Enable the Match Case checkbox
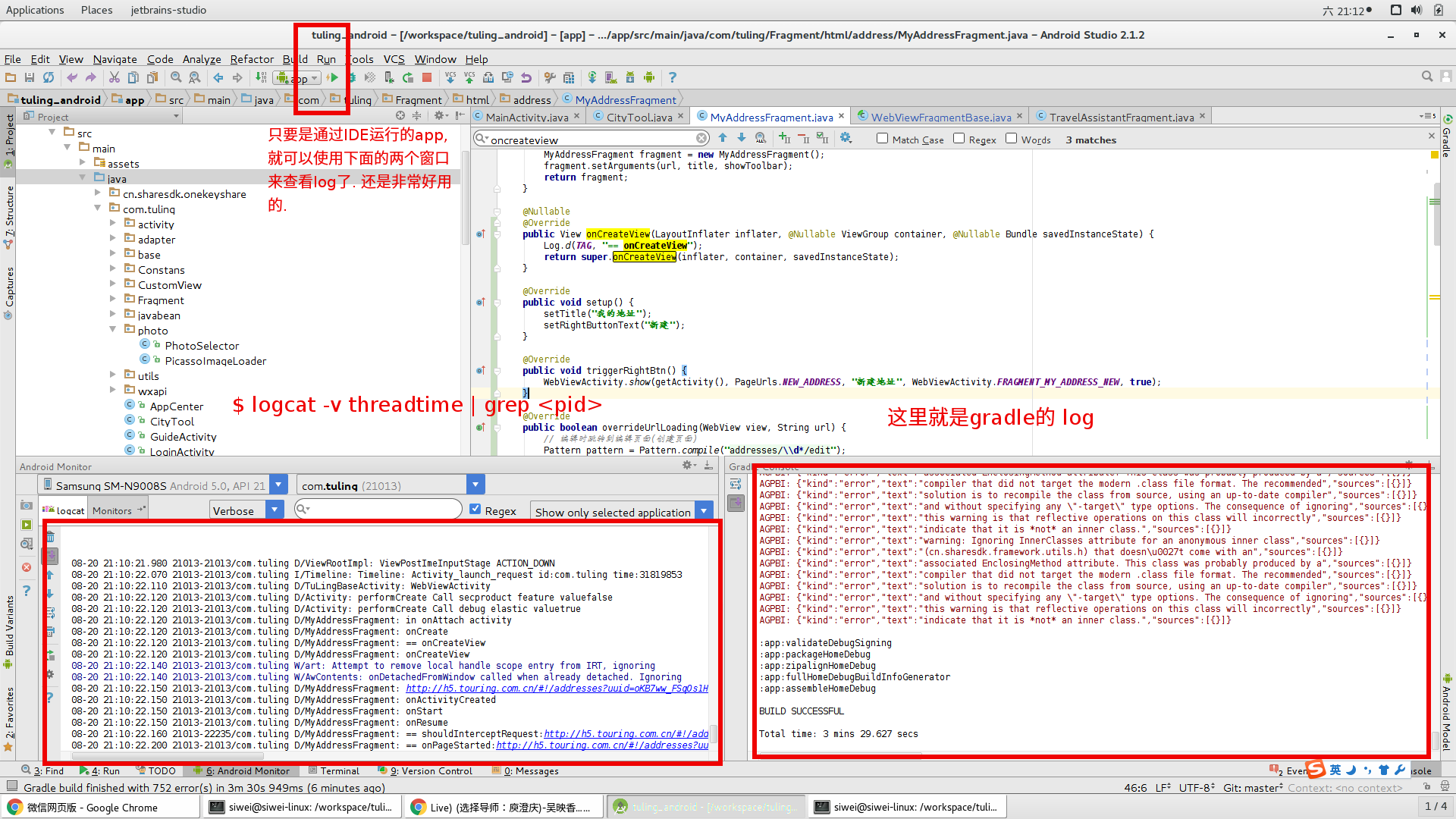The image size is (1456, 819). [x=882, y=139]
